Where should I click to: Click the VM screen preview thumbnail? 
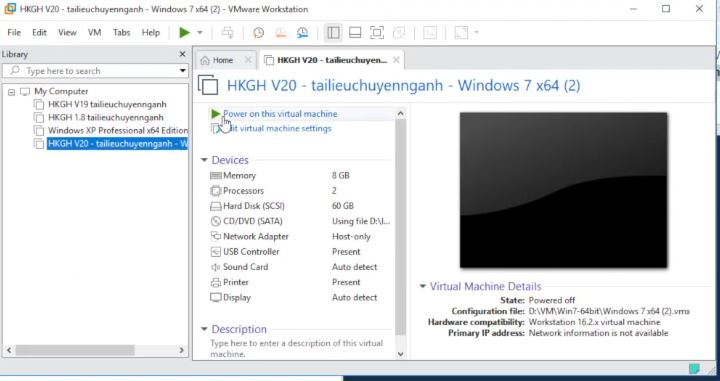[x=563, y=190]
